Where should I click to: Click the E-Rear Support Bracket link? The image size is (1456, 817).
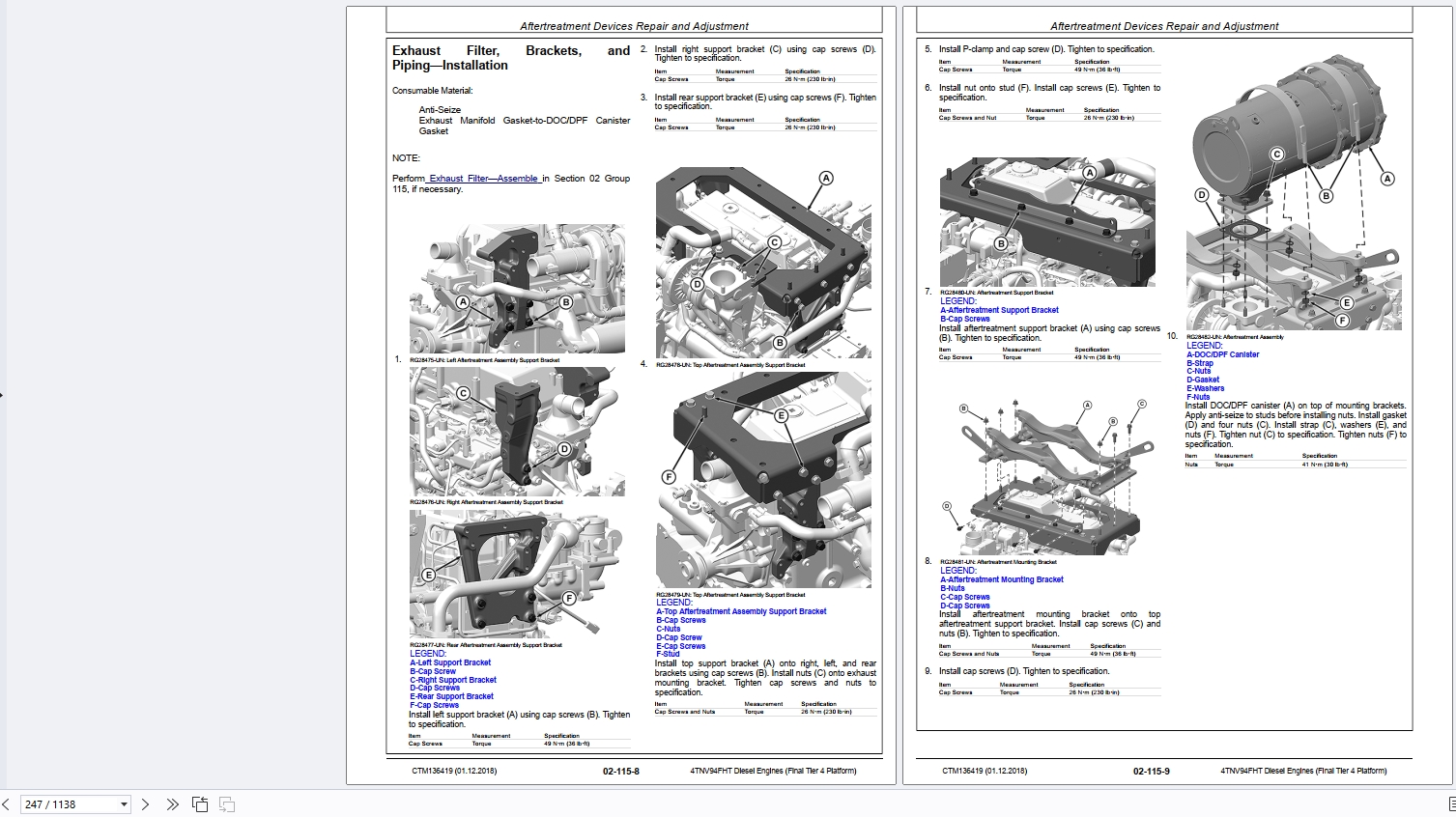click(452, 695)
